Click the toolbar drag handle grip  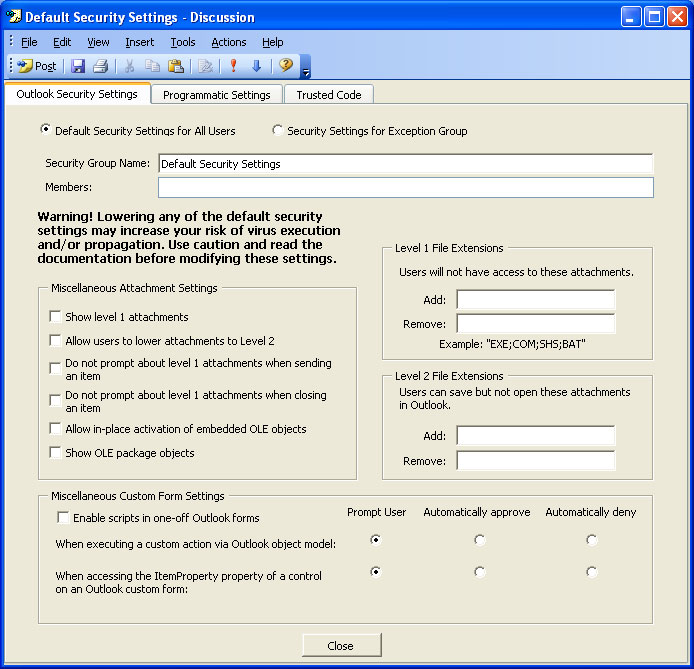pos(11,66)
